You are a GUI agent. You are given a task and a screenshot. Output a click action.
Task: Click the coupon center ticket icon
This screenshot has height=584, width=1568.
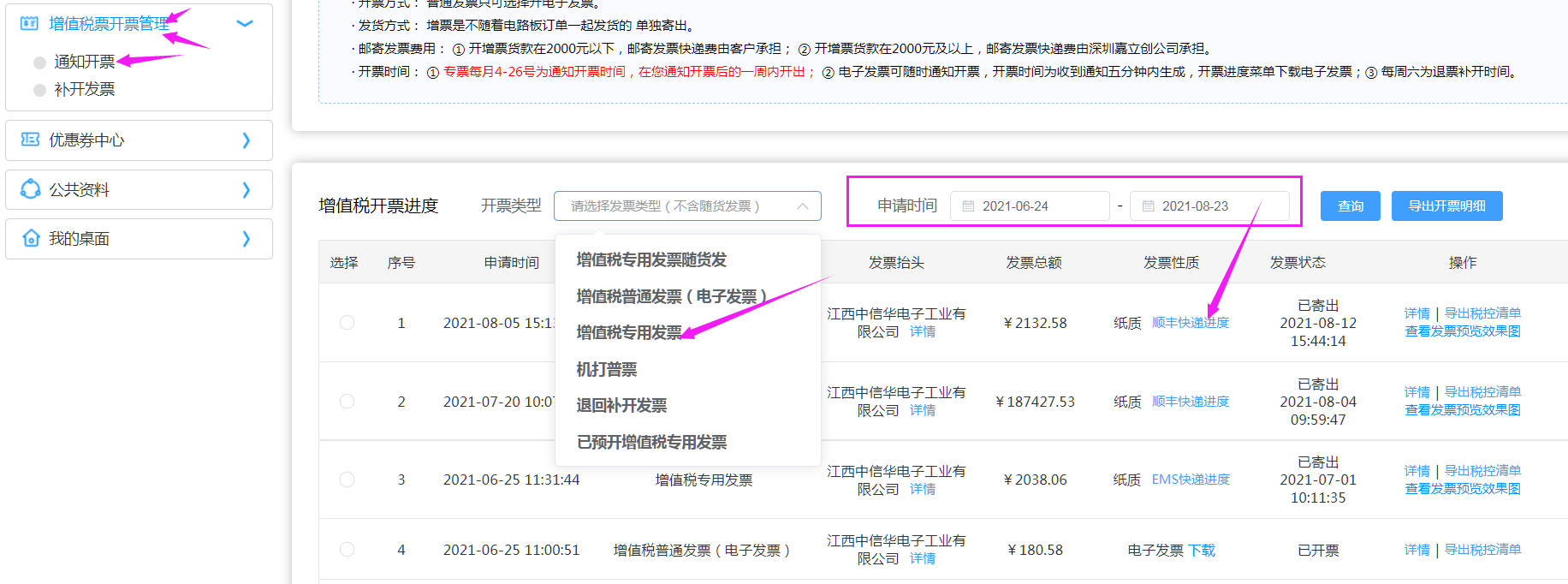(x=30, y=140)
